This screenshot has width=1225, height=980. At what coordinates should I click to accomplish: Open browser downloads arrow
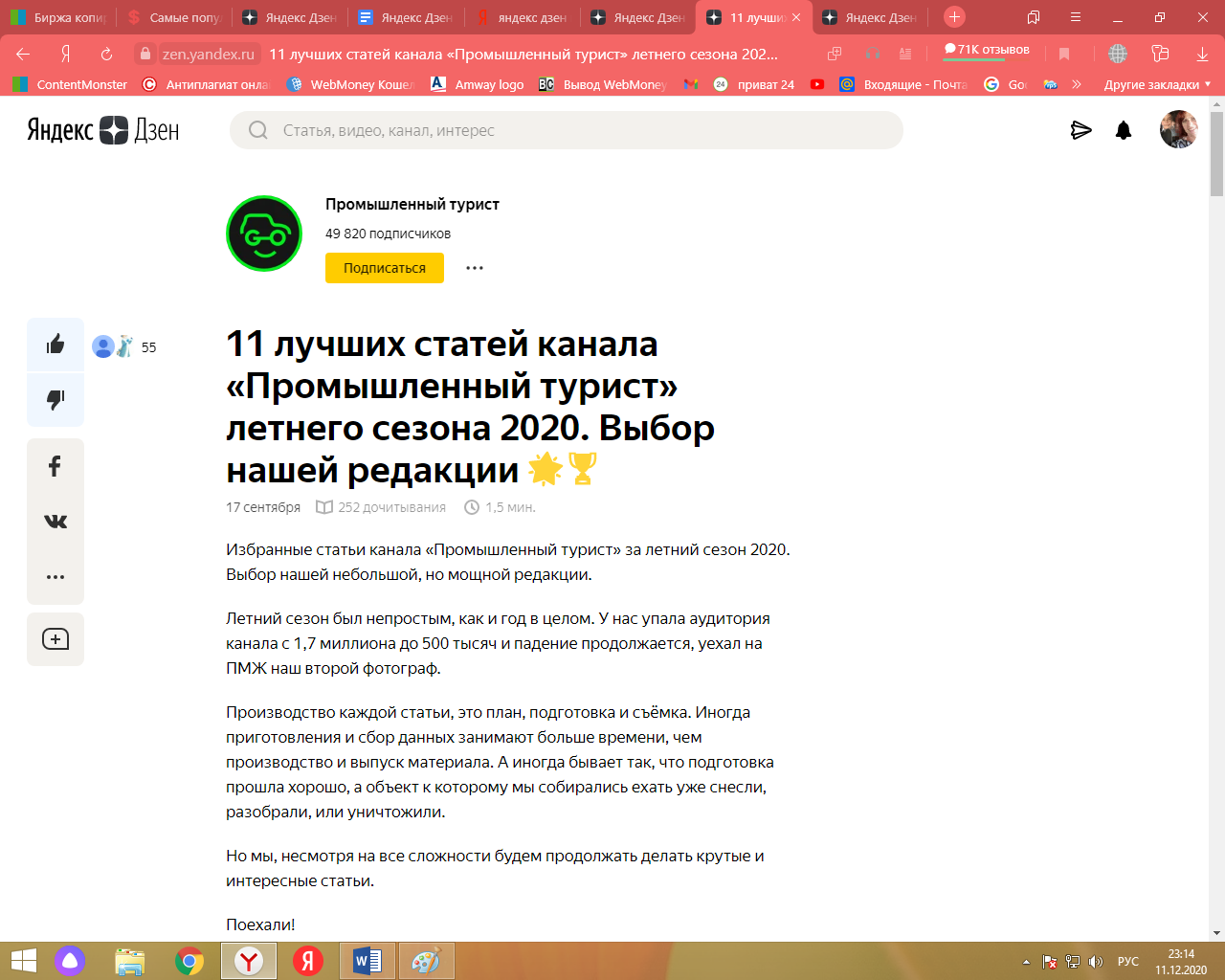1203,54
